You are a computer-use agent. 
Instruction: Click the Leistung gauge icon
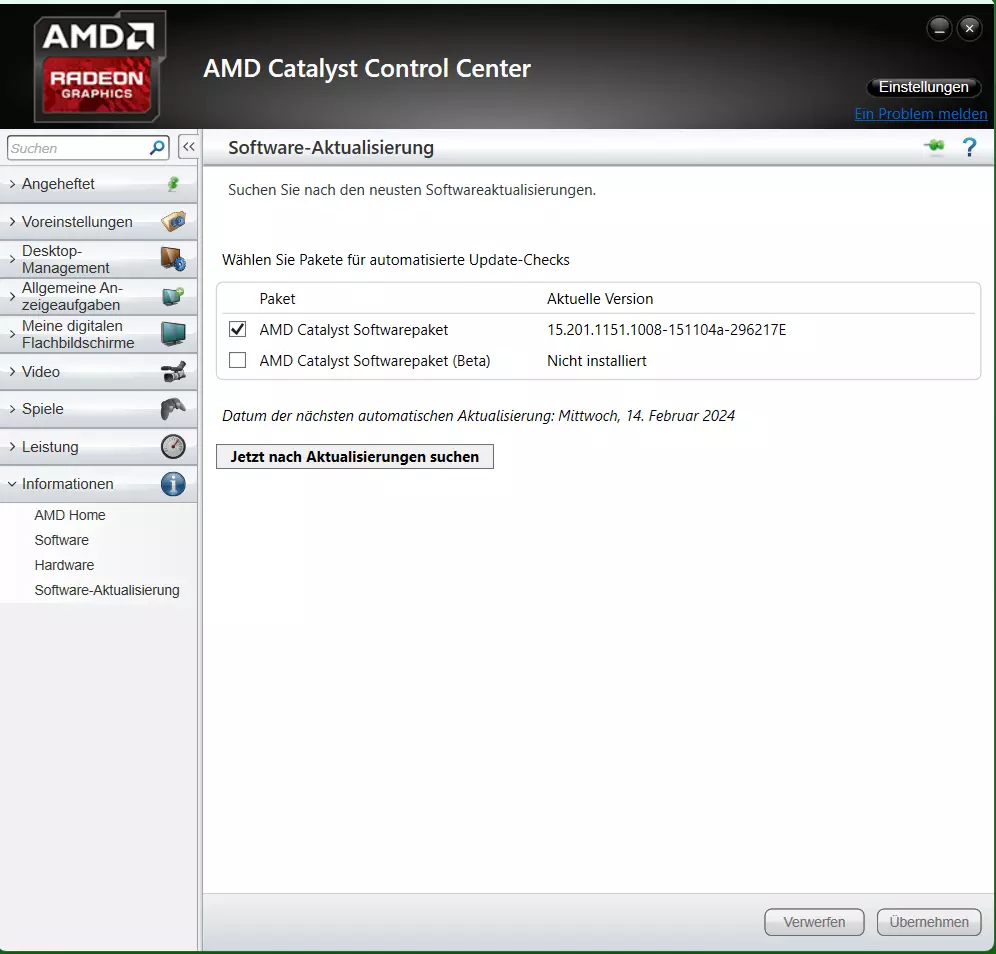pos(173,447)
